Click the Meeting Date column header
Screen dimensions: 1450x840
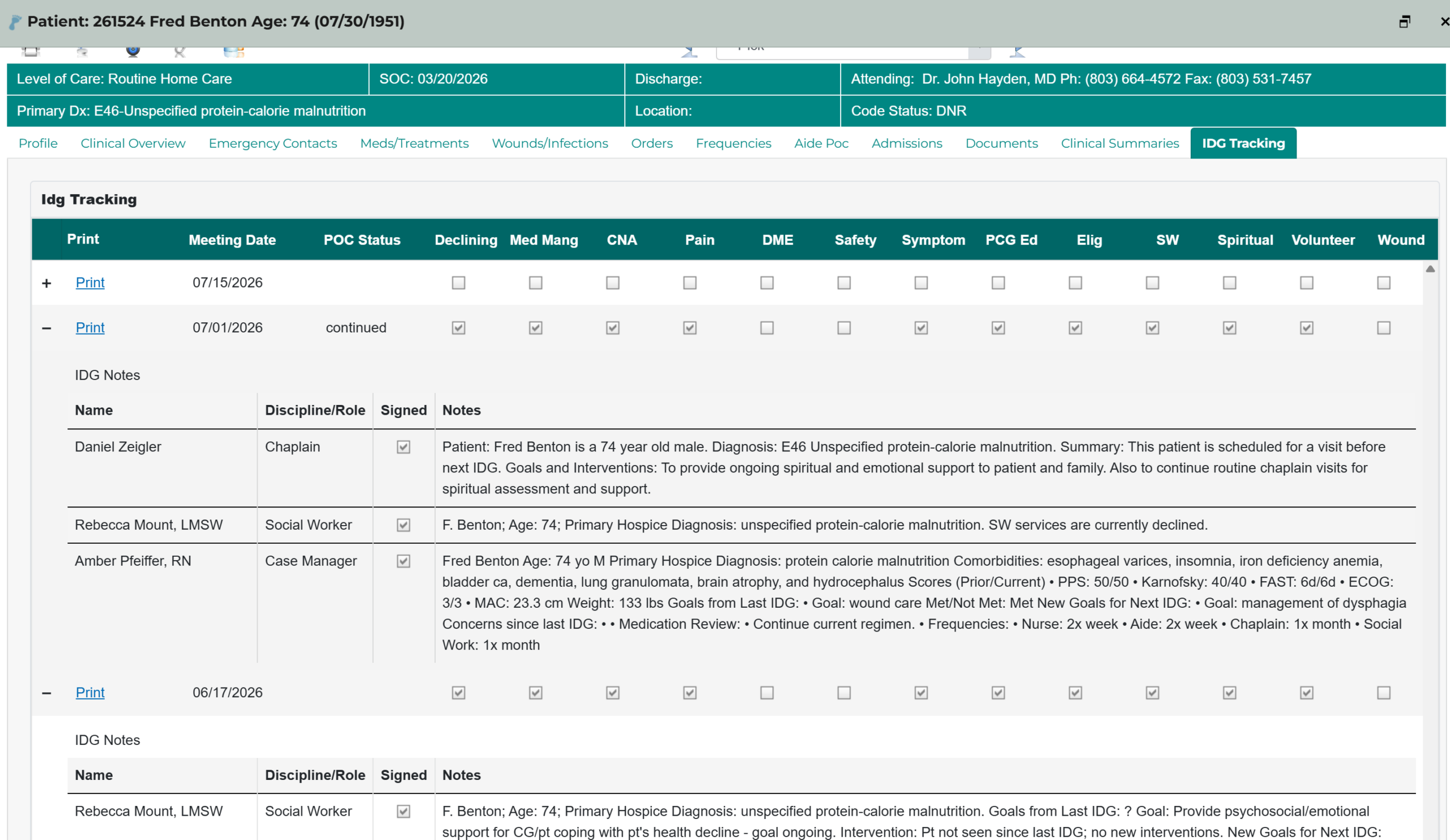(x=232, y=240)
